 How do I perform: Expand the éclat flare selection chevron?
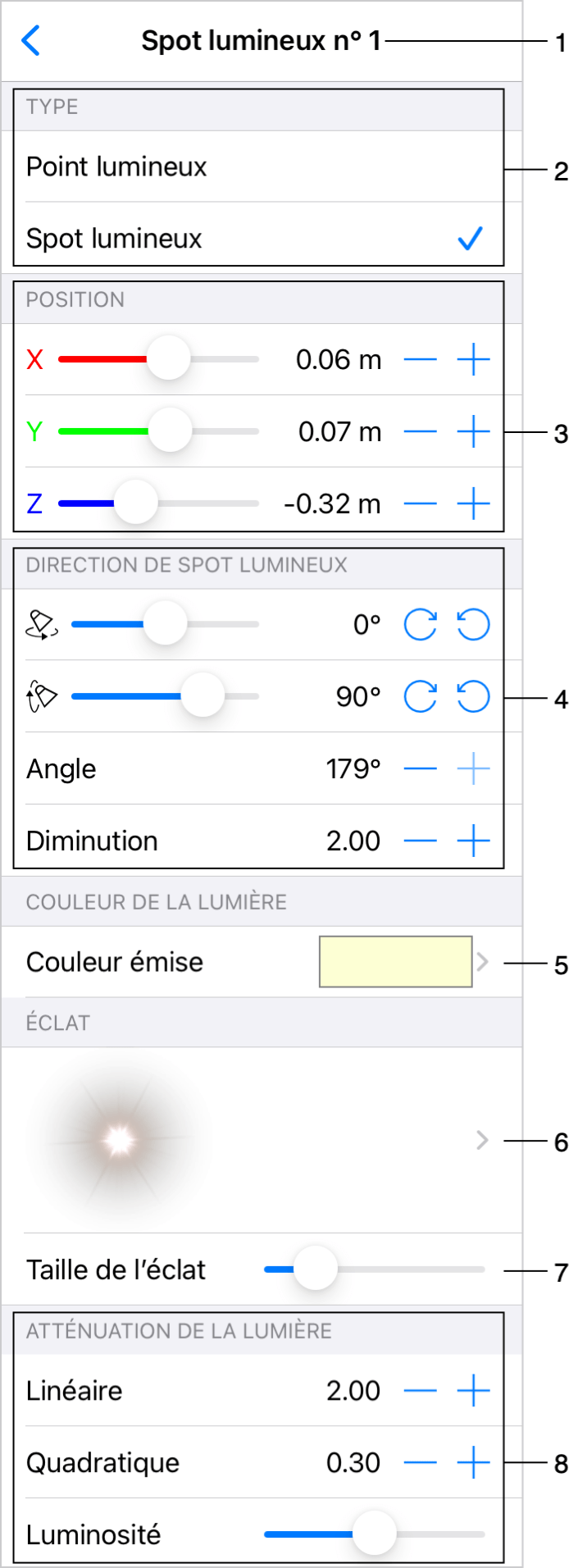tap(482, 1141)
